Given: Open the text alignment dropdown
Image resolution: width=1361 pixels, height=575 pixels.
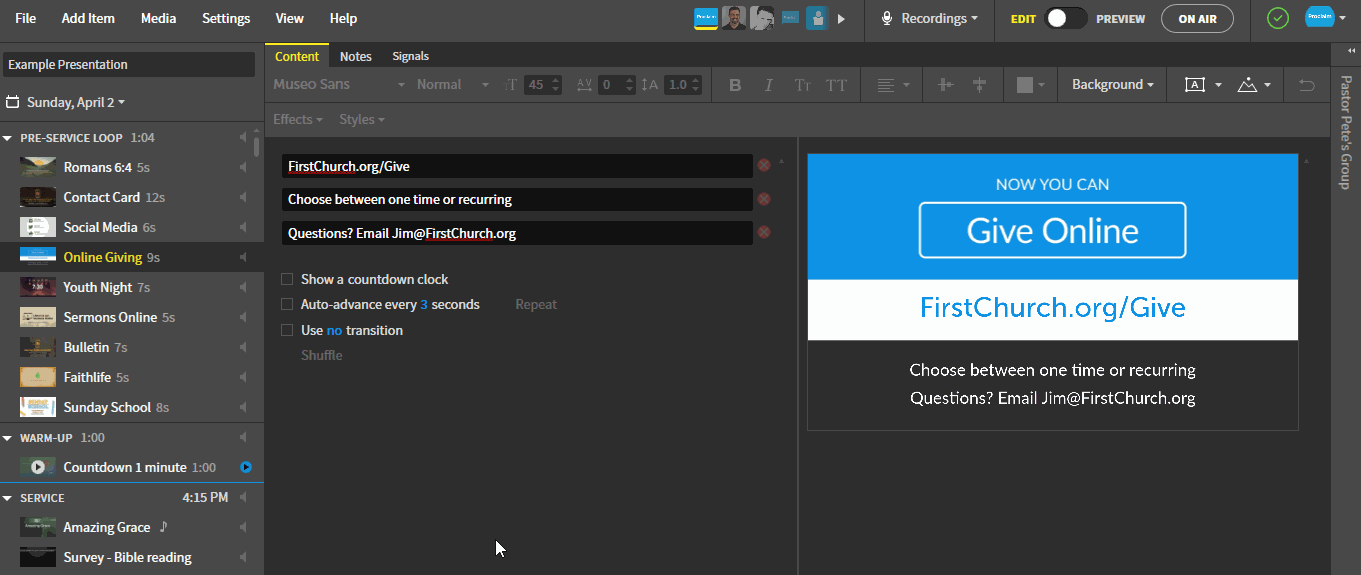Looking at the screenshot, I should (892, 85).
